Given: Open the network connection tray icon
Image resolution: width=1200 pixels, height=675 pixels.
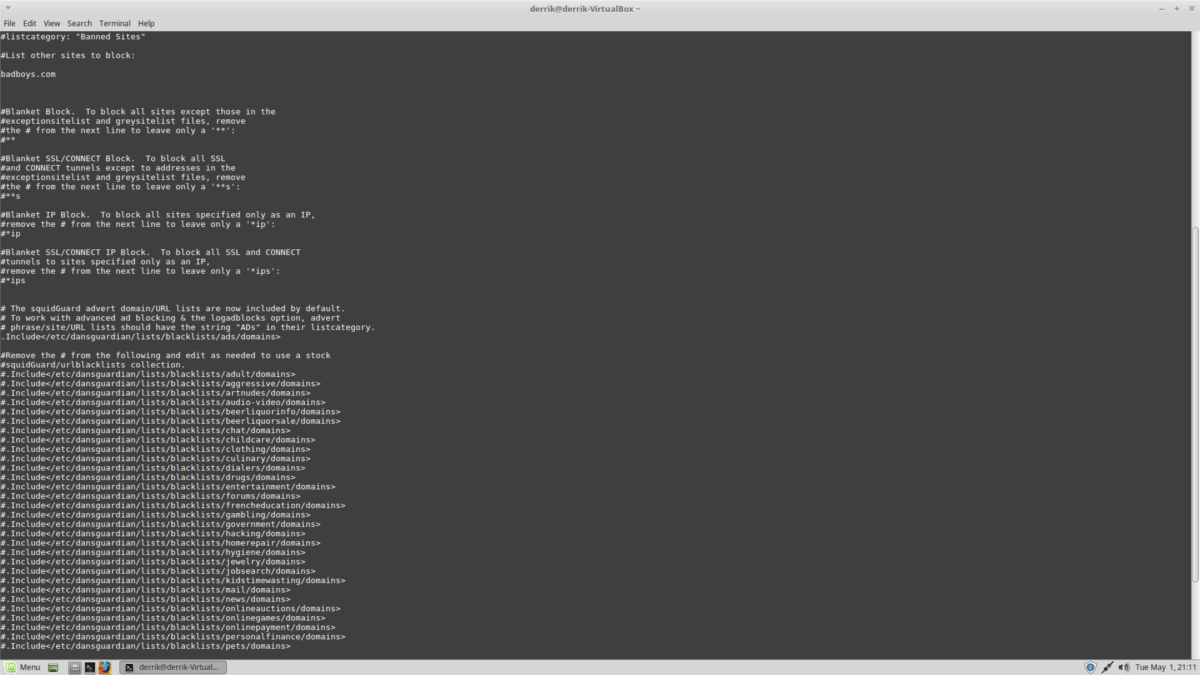Looking at the screenshot, I should pyautogui.click(x=1107, y=667).
